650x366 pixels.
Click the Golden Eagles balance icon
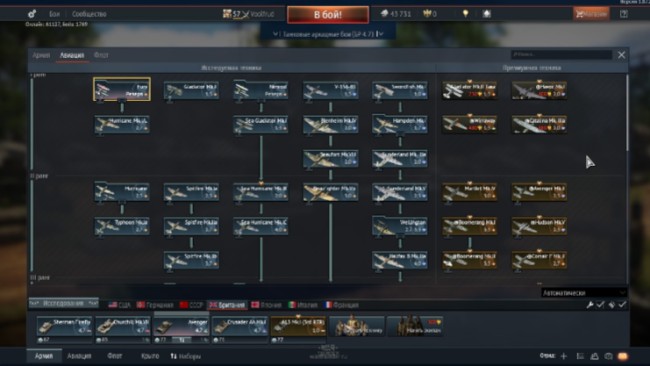[x=427, y=14]
